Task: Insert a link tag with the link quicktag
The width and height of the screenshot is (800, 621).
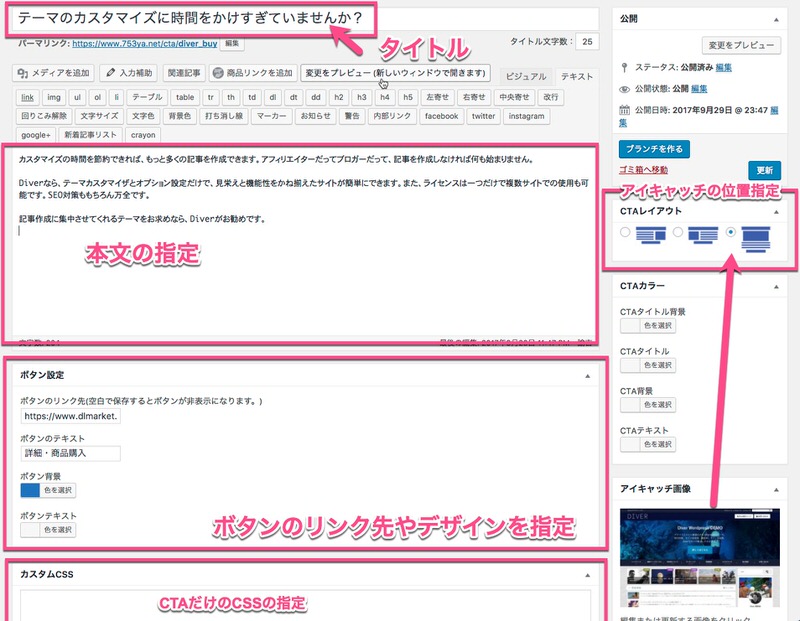Action: pos(28,97)
